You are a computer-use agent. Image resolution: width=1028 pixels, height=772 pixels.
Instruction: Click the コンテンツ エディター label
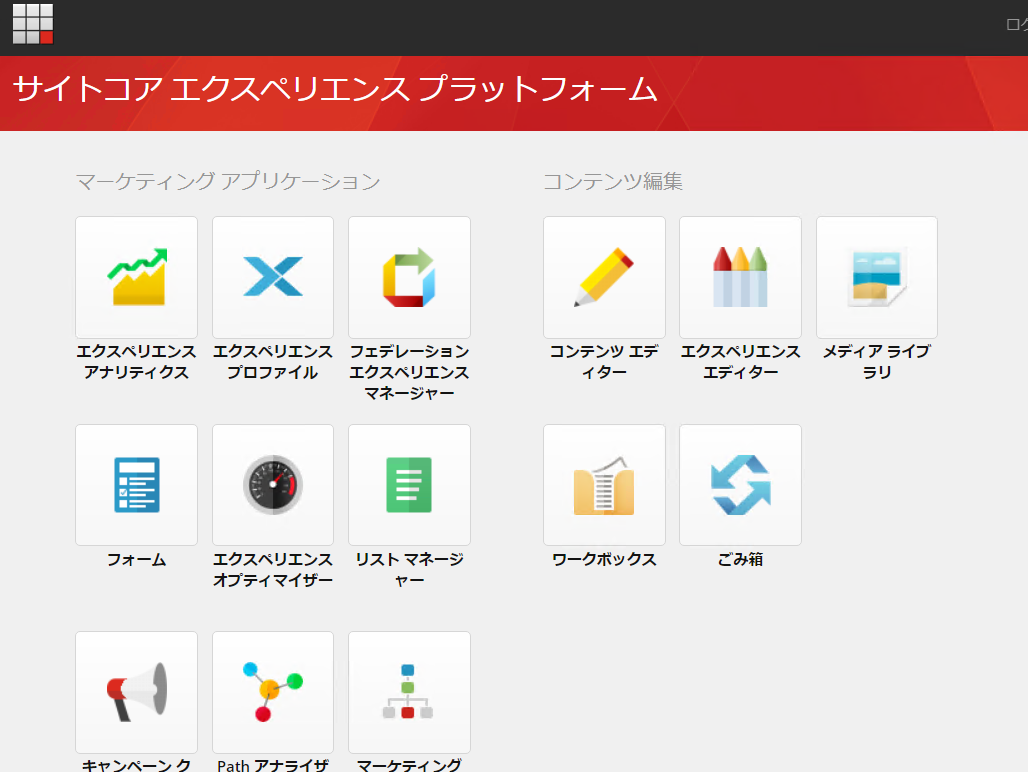604,362
